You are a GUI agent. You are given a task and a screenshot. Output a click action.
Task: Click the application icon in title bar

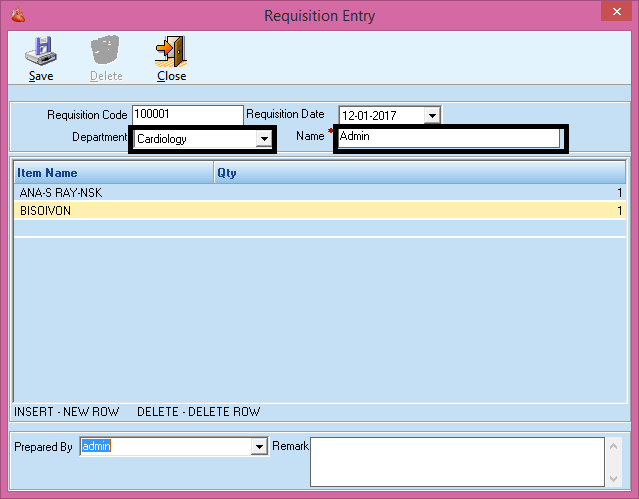pyautogui.click(x=14, y=15)
